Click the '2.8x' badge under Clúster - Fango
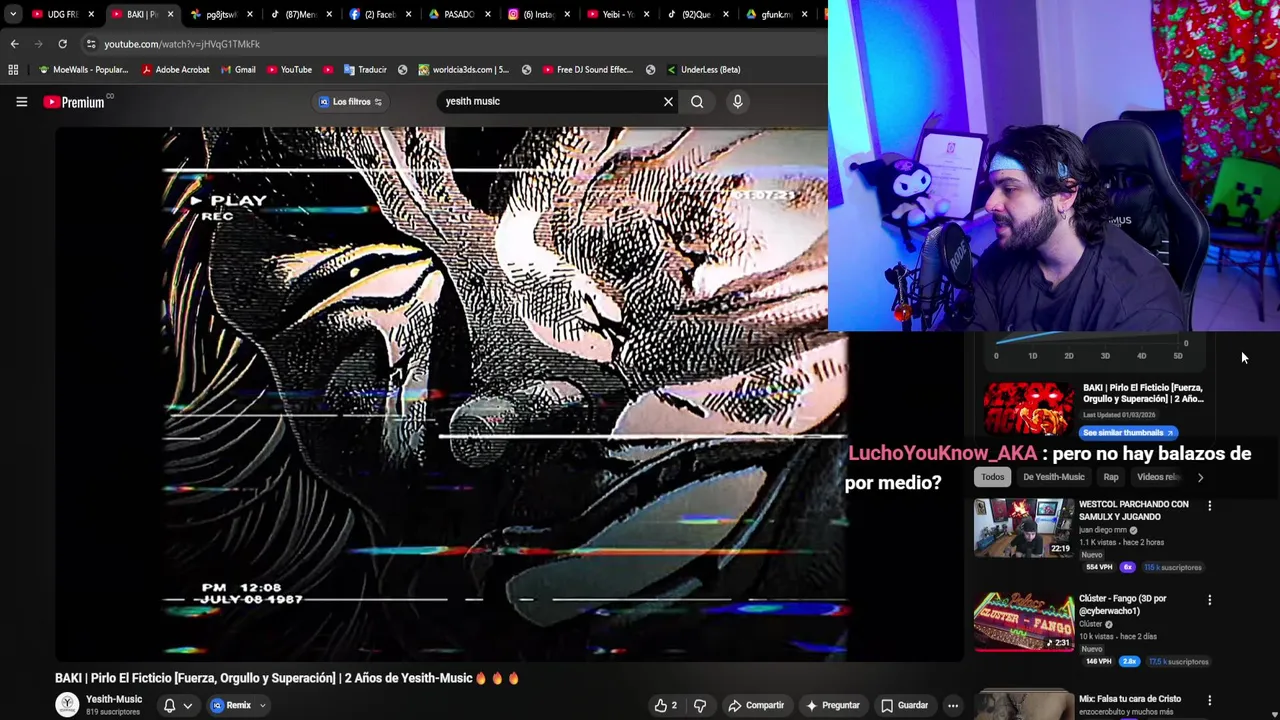The image size is (1280, 720). (1130, 661)
